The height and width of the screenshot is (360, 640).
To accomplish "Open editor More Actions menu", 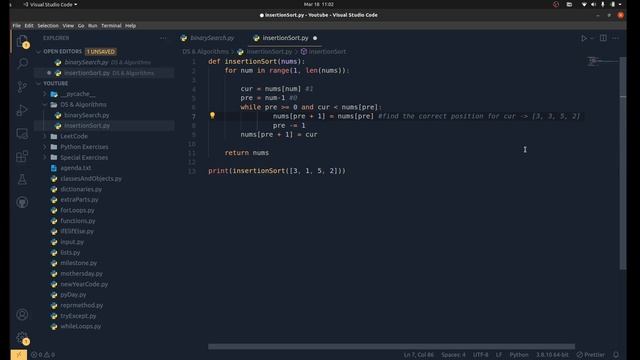I will (x=616, y=38).
